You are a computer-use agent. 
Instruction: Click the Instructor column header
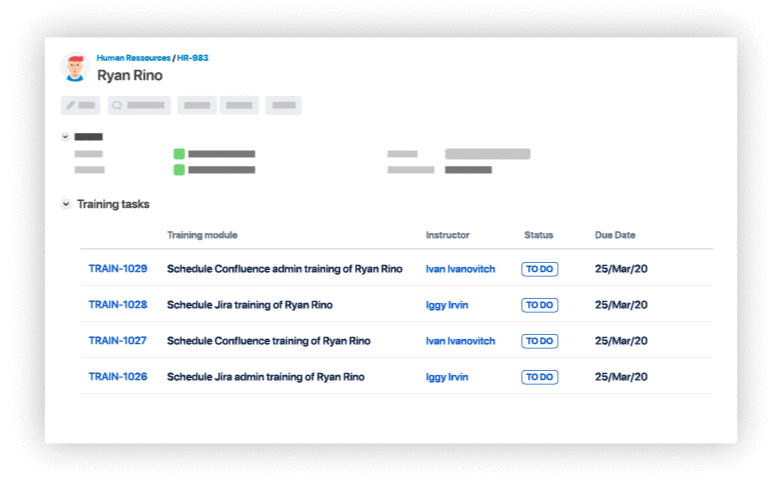[x=447, y=235]
